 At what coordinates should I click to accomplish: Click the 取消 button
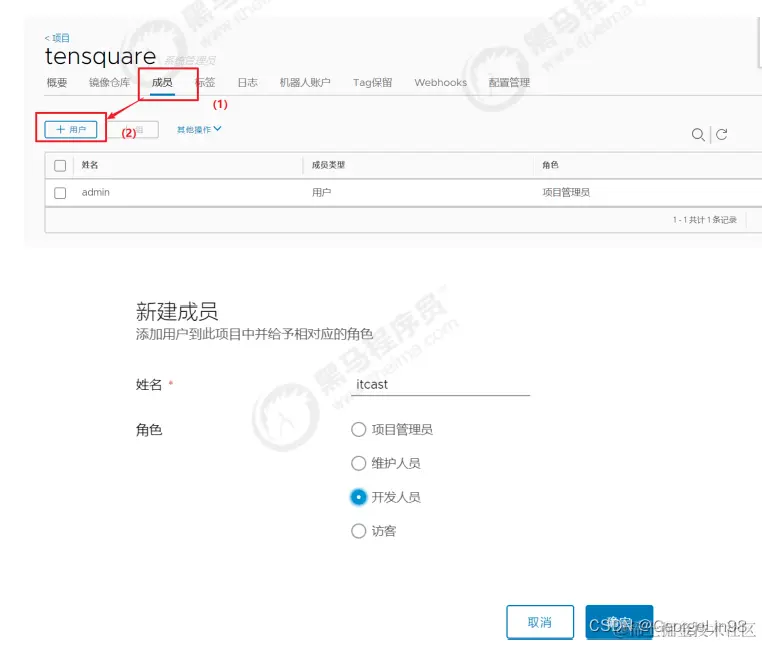[x=540, y=622]
